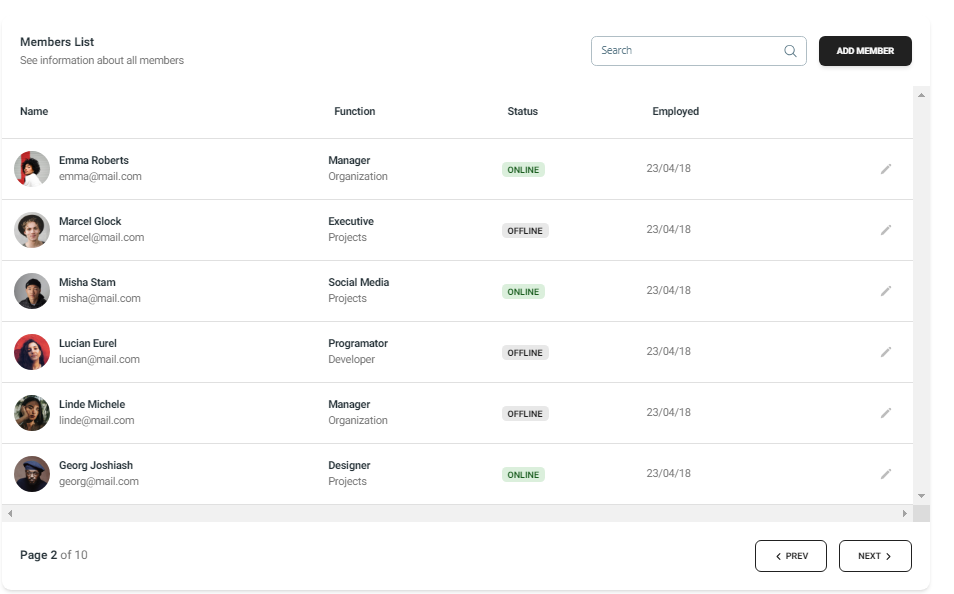Click the magnifying glass search icon
This screenshot has height=594, width=954.
(790, 51)
